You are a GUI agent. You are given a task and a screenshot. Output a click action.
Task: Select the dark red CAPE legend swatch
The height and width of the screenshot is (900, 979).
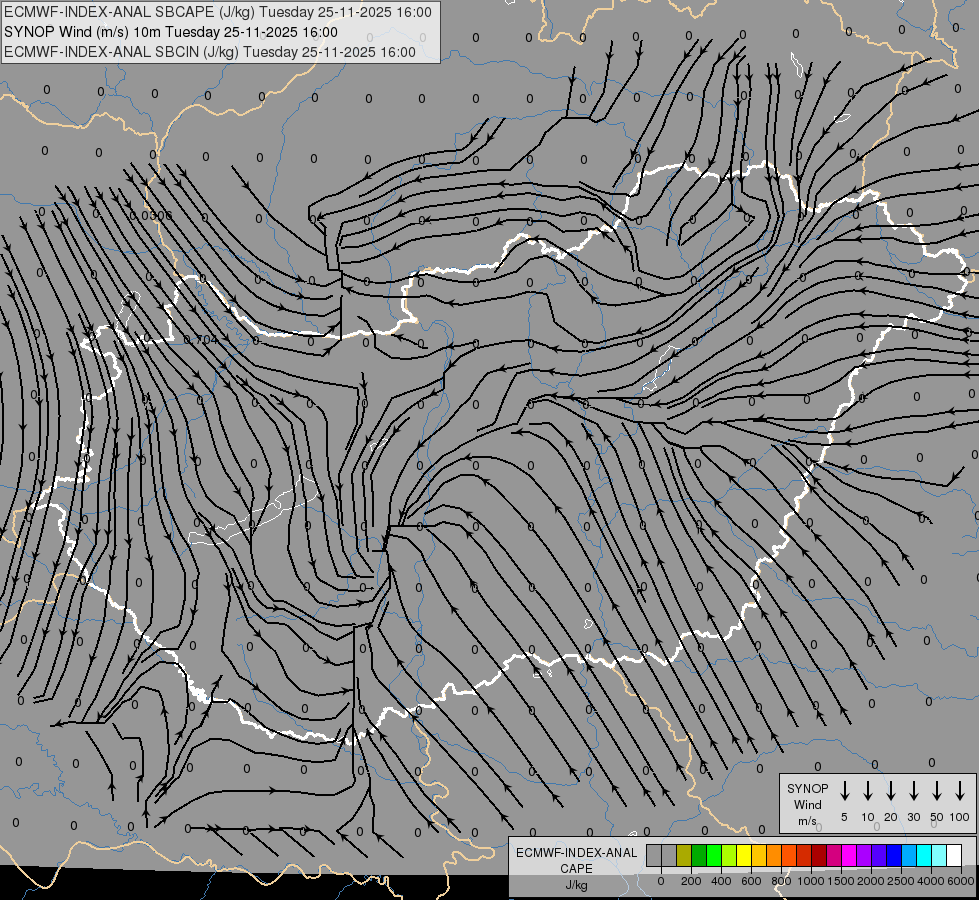pos(819,855)
